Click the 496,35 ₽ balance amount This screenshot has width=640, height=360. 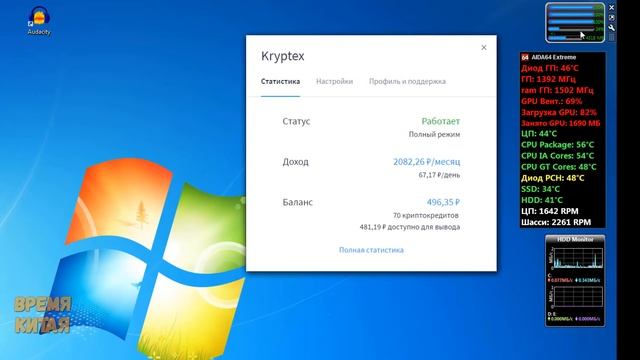(x=443, y=202)
